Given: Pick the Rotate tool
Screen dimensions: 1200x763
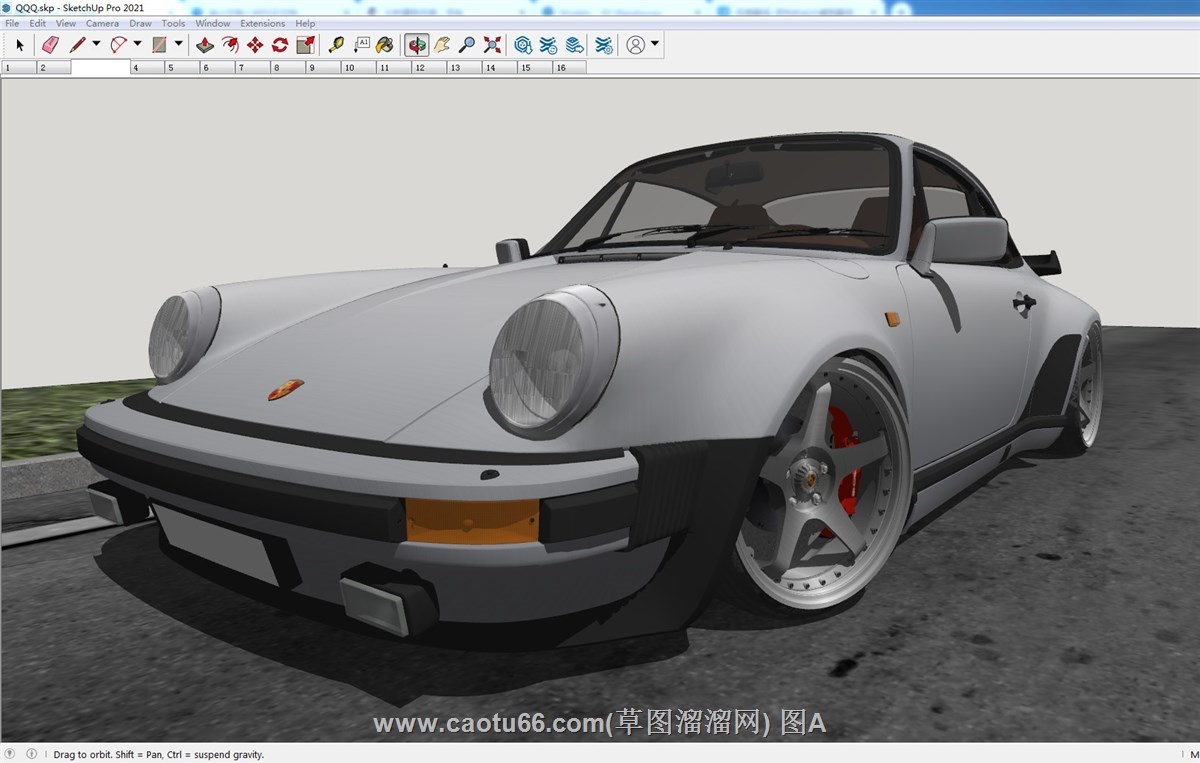Looking at the screenshot, I should point(280,45).
